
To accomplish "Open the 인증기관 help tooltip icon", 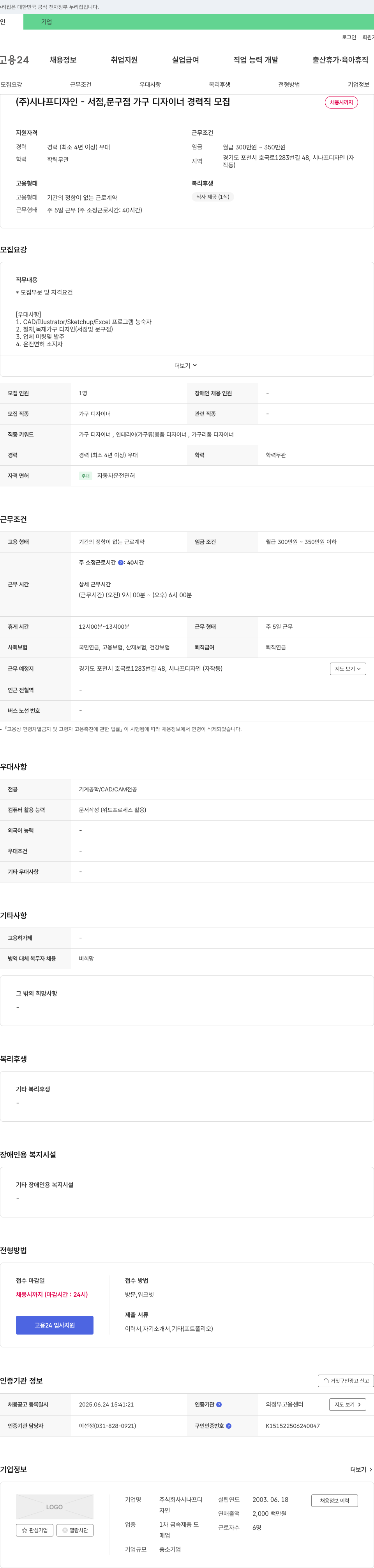I will pyautogui.click(x=219, y=1405).
